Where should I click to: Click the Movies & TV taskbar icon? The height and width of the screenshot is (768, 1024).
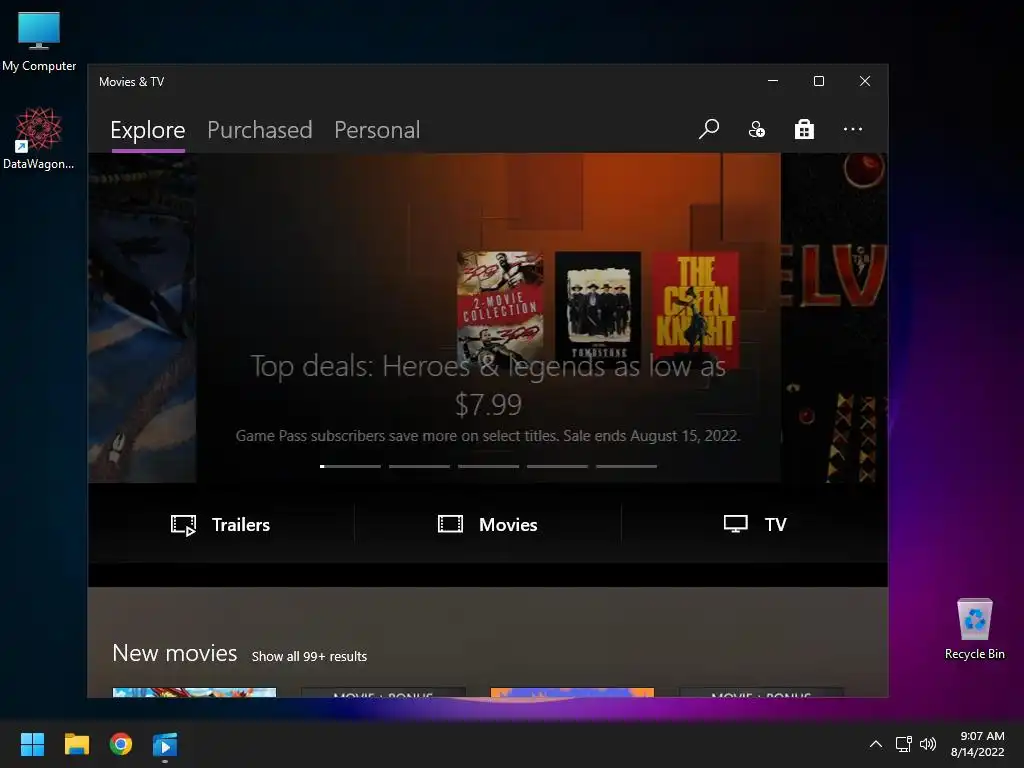tap(165, 745)
